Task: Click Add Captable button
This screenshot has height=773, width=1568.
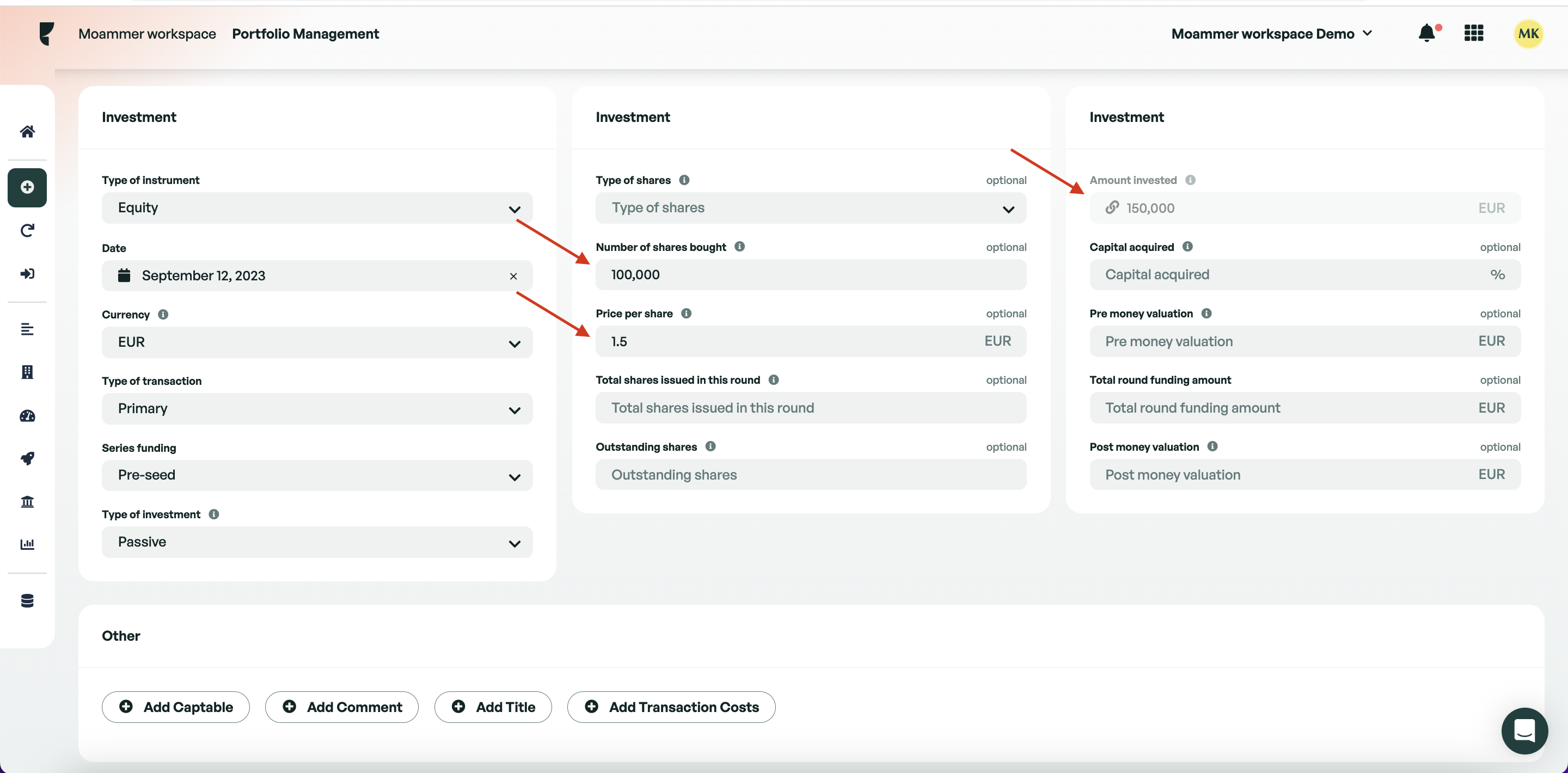Action: tap(176, 707)
